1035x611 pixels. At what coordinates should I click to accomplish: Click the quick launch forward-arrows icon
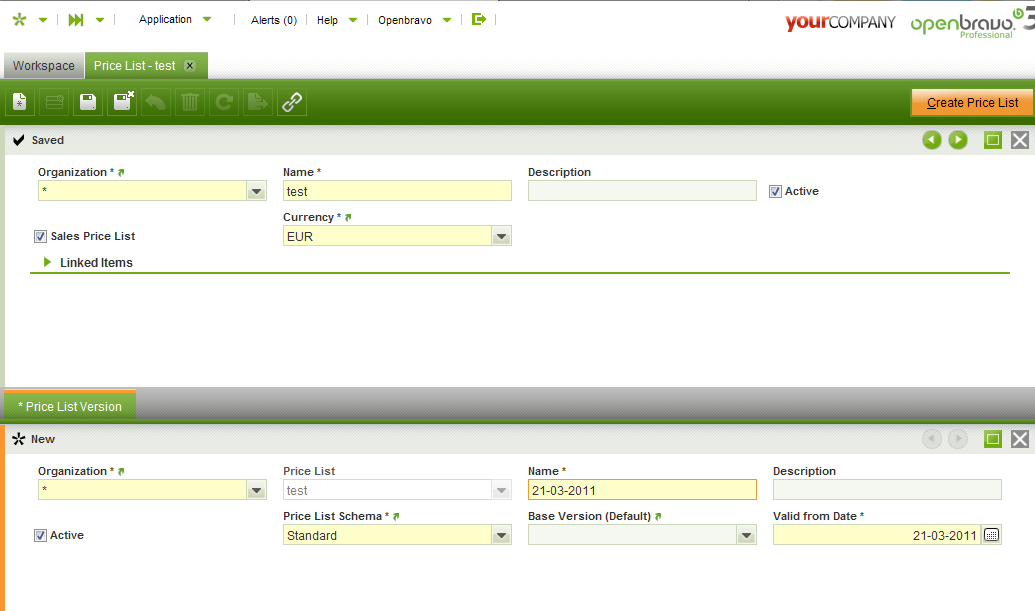tap(76, 20)
